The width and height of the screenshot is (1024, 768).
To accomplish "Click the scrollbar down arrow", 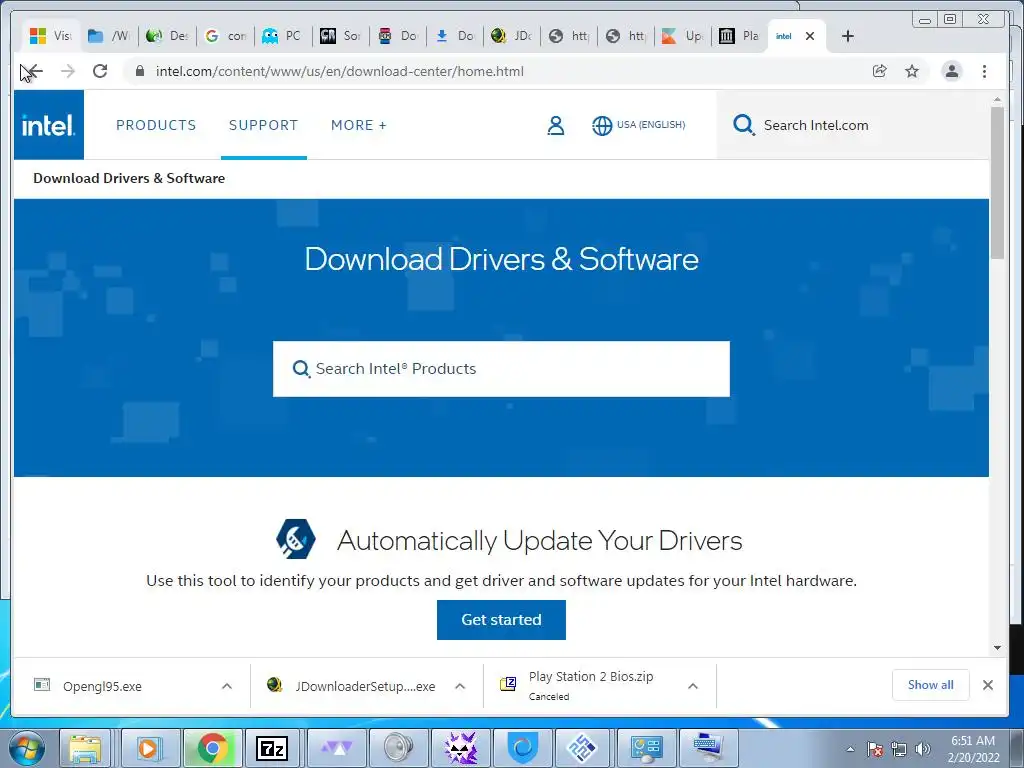I will 997,648.
